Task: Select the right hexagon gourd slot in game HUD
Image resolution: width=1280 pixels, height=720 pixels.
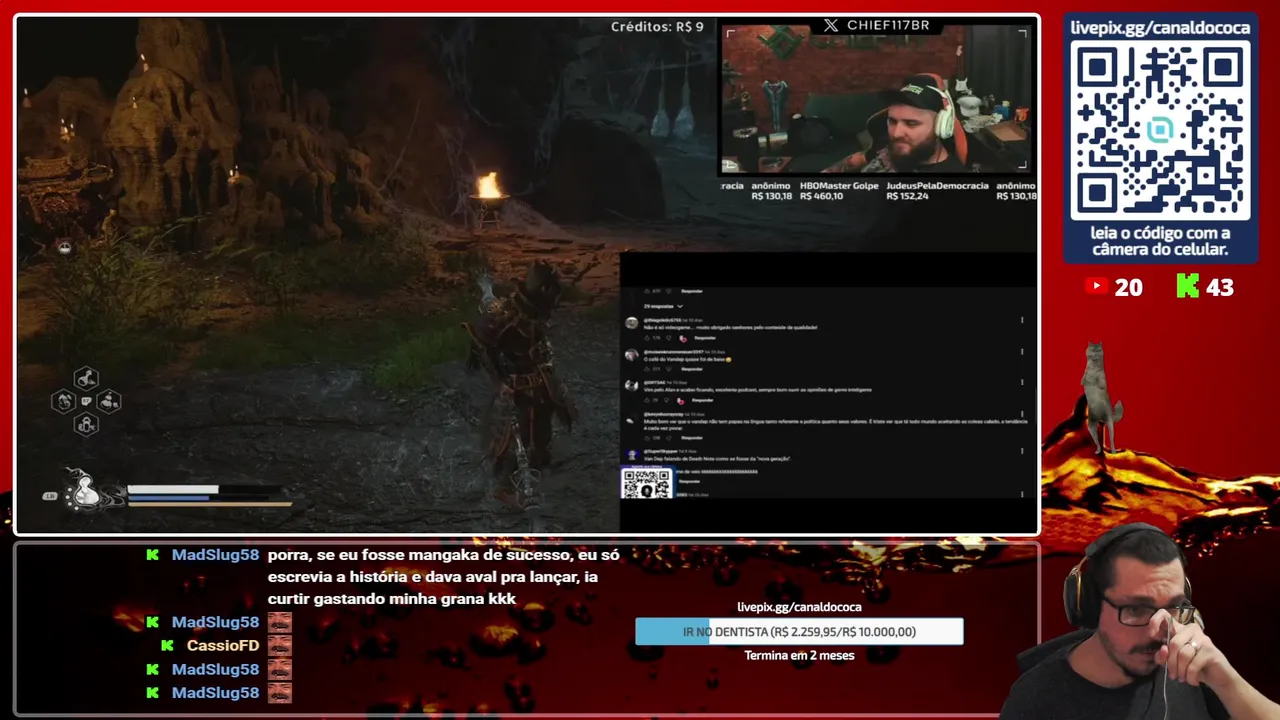Action: 109,401
